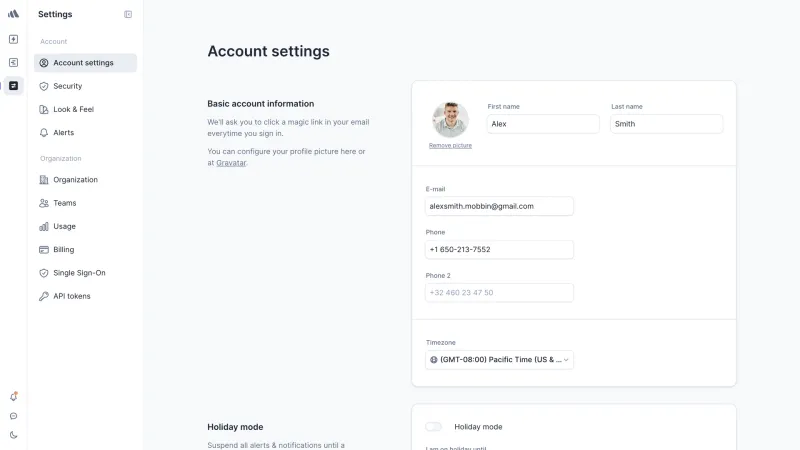Click the profile picture thumbnail
This screenshot has width=800, height=450.
tap(450, 119)
